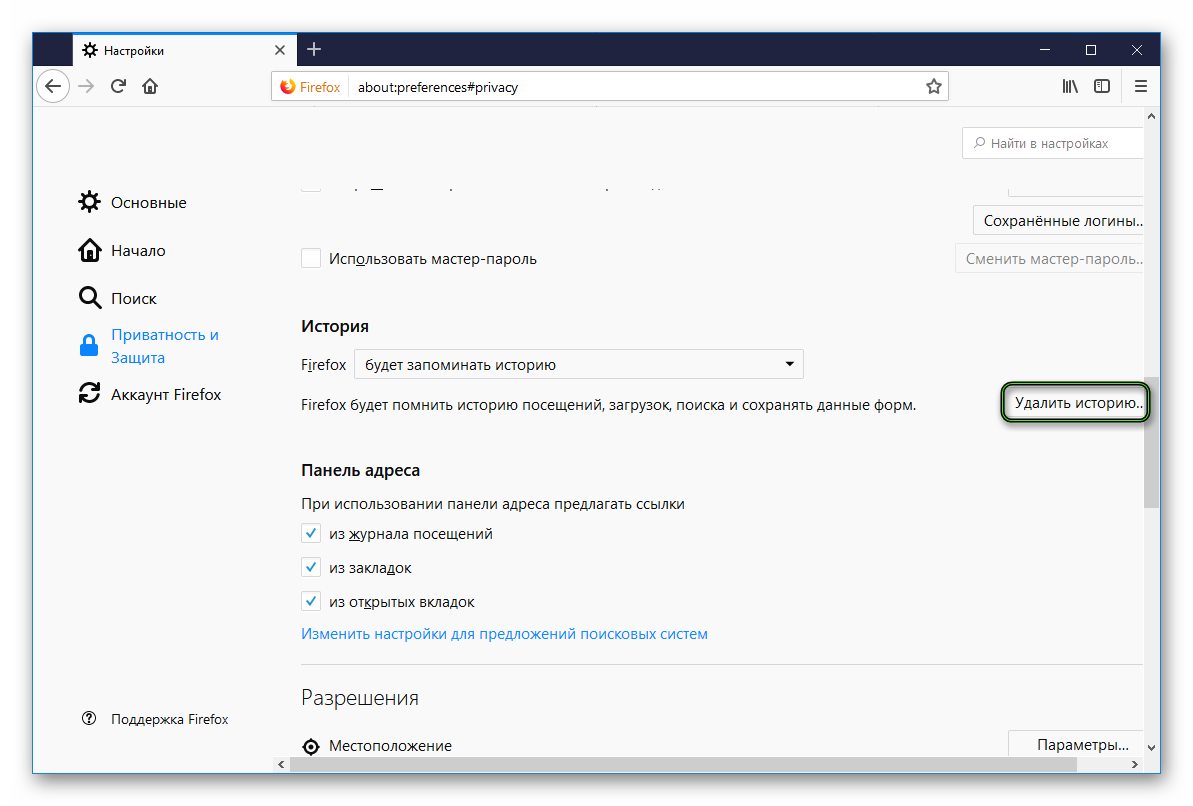
Task: Minimize the Firefox window
Action: (x=1045, y=50)
